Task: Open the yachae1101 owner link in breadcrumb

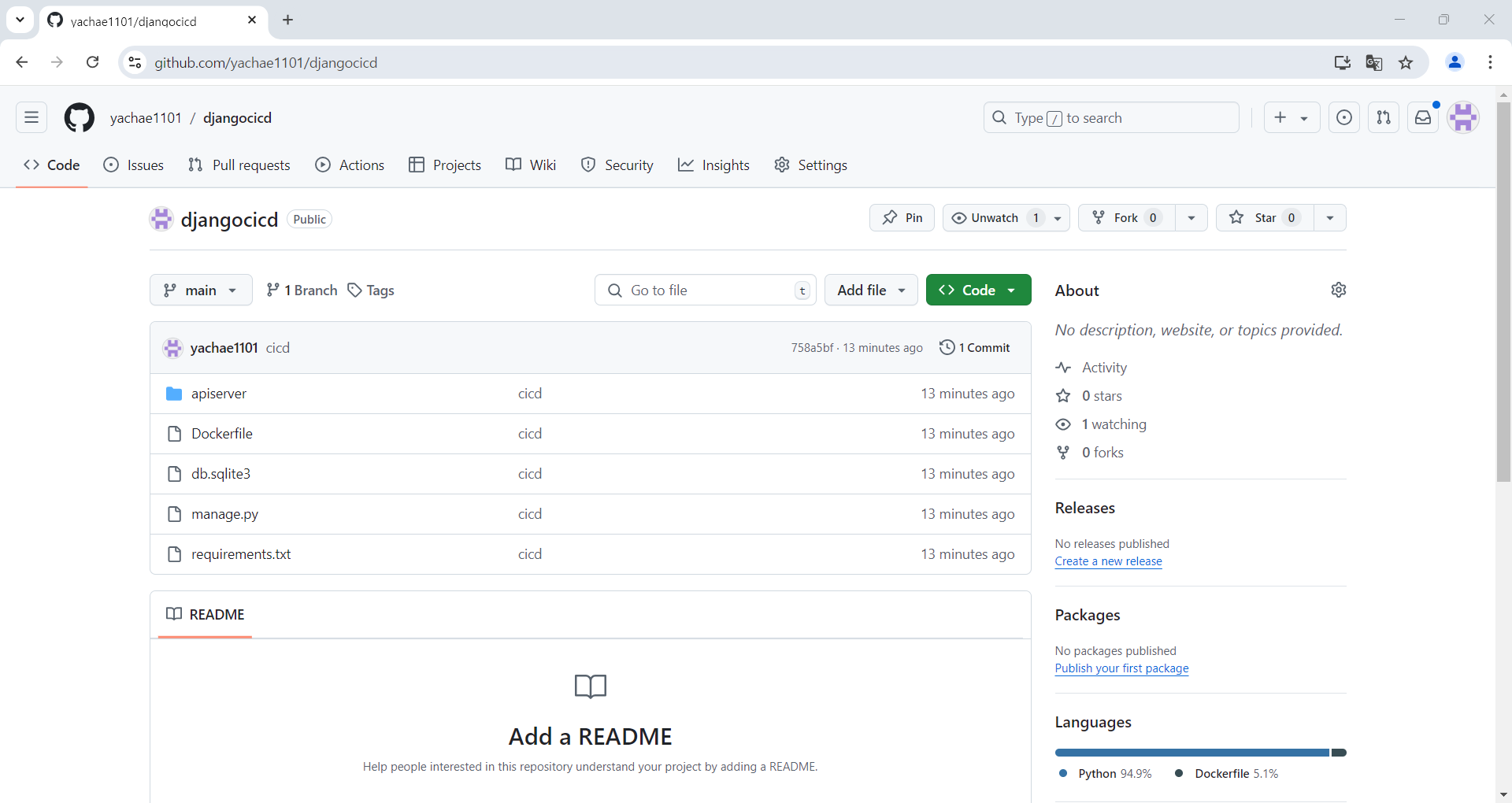Action: (146, 117)
